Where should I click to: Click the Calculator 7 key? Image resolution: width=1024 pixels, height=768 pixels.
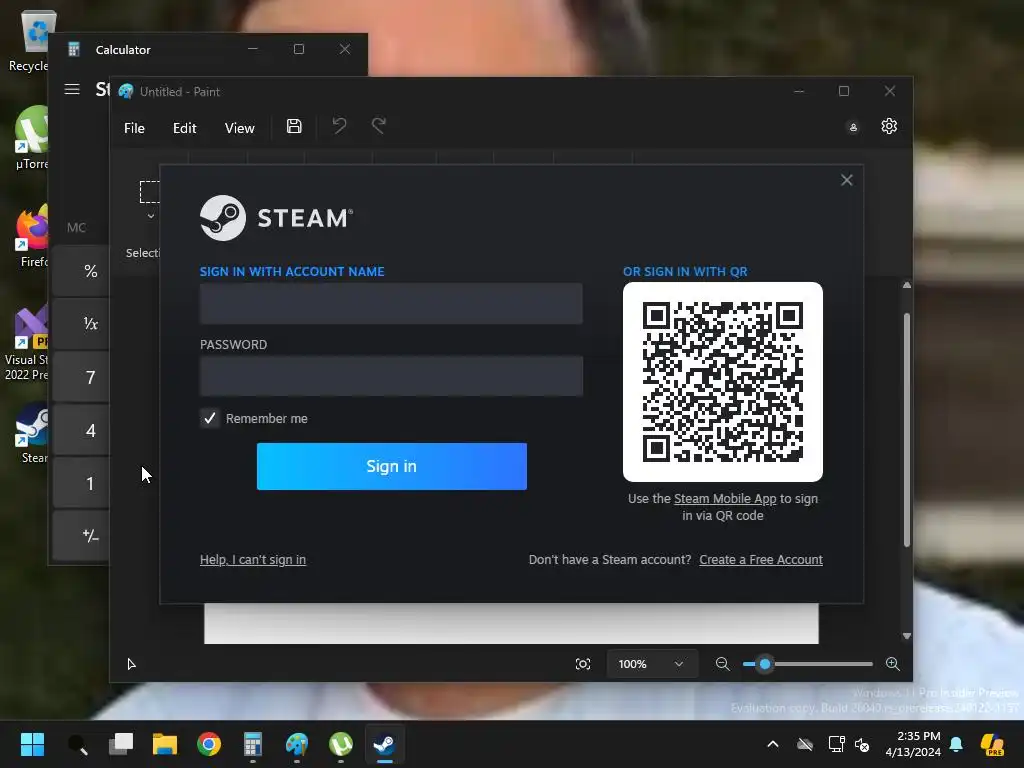[82, 377]
